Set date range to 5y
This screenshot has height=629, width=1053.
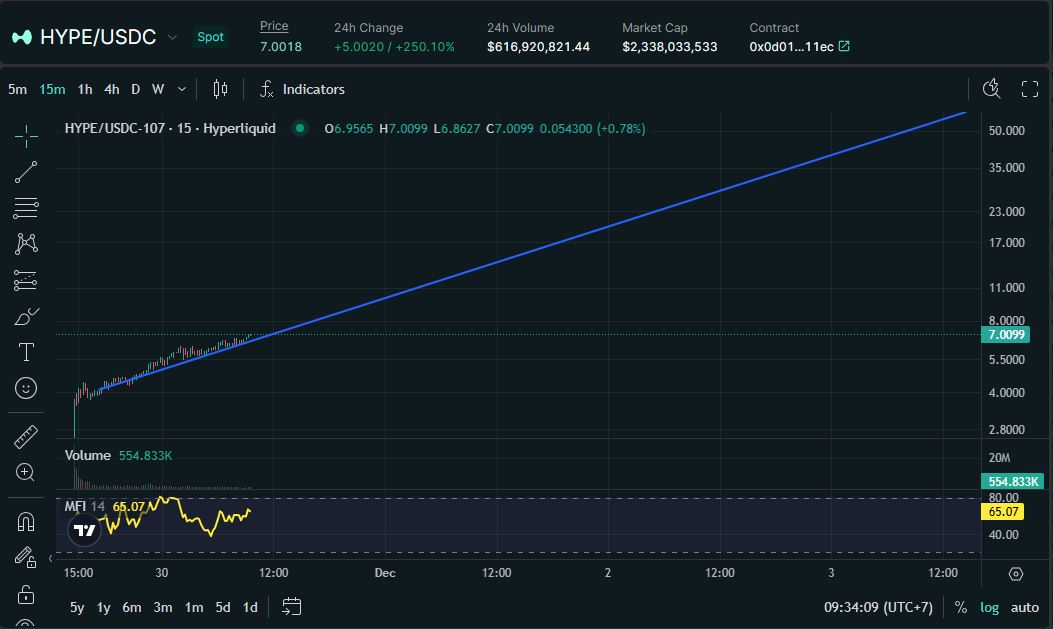coord(77,608)
